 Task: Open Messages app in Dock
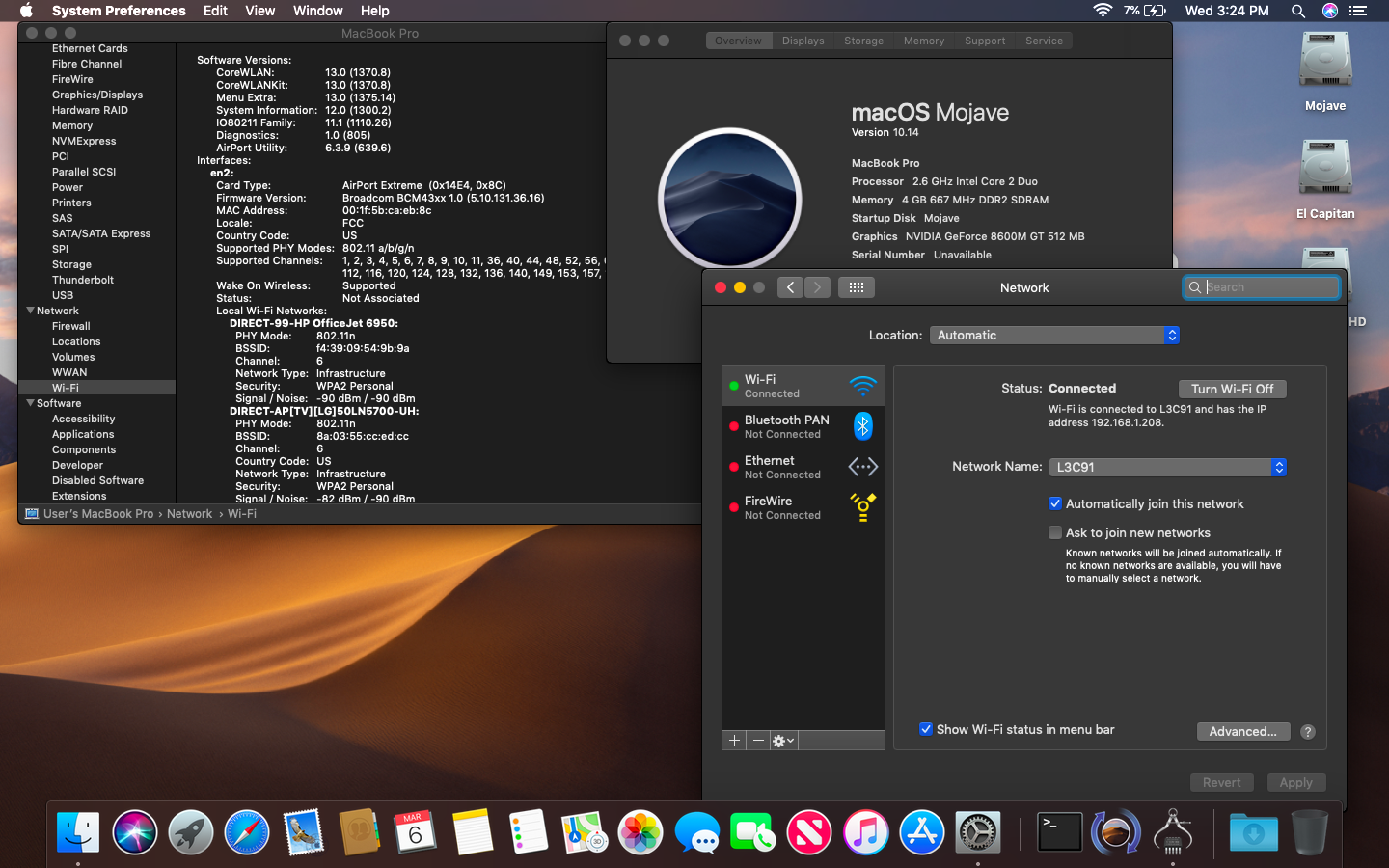click(x=696, y=832)
